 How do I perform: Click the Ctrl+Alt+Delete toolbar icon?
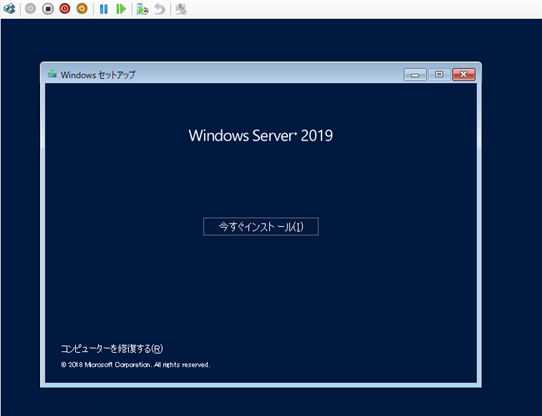[9, 9]
